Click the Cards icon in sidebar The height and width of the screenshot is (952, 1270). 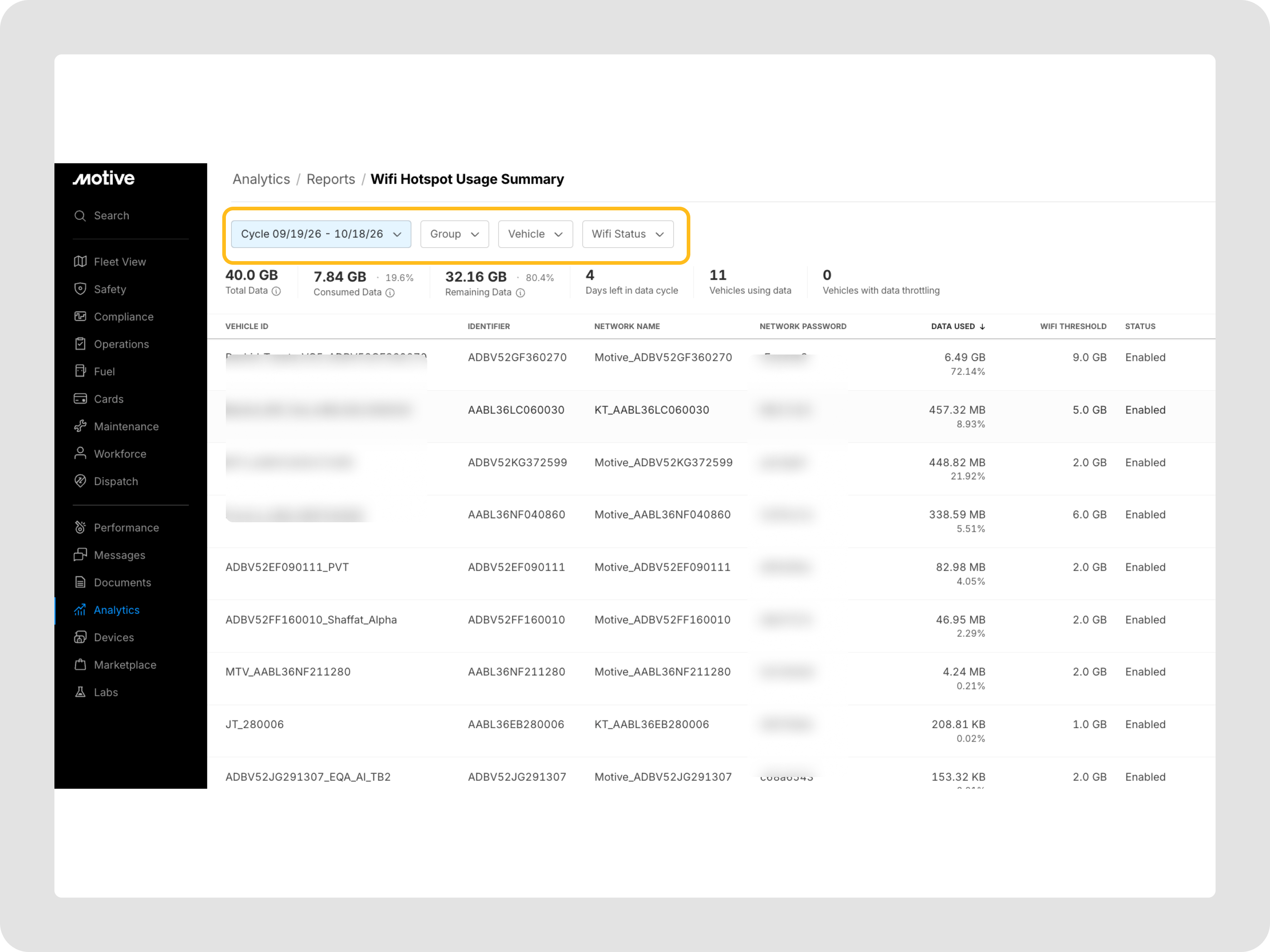click(x=80, y=398)
